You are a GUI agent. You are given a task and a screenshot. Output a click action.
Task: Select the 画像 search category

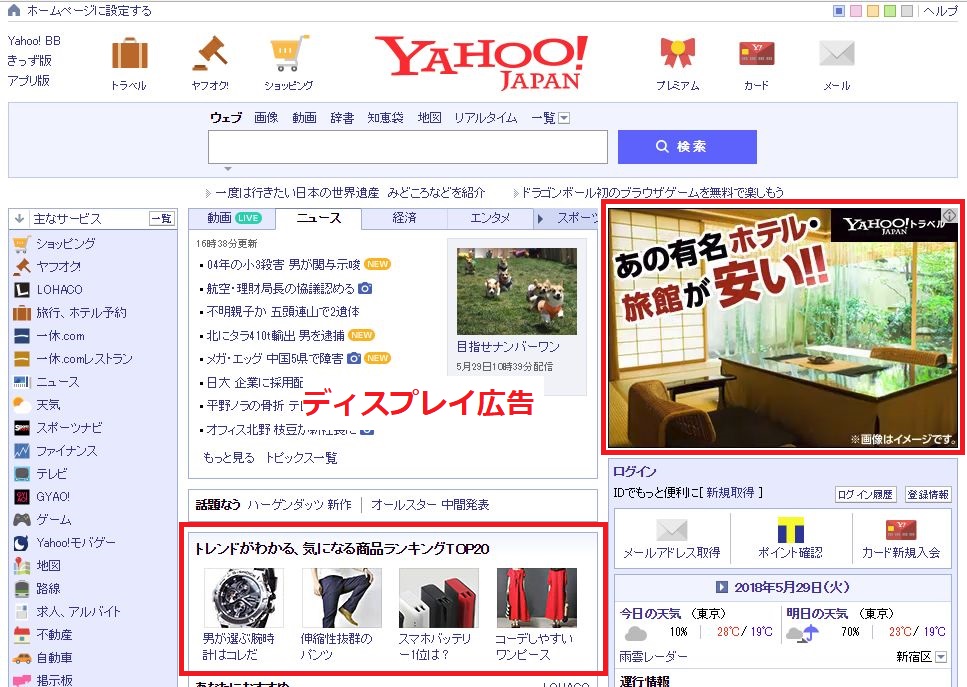(266, 117)
